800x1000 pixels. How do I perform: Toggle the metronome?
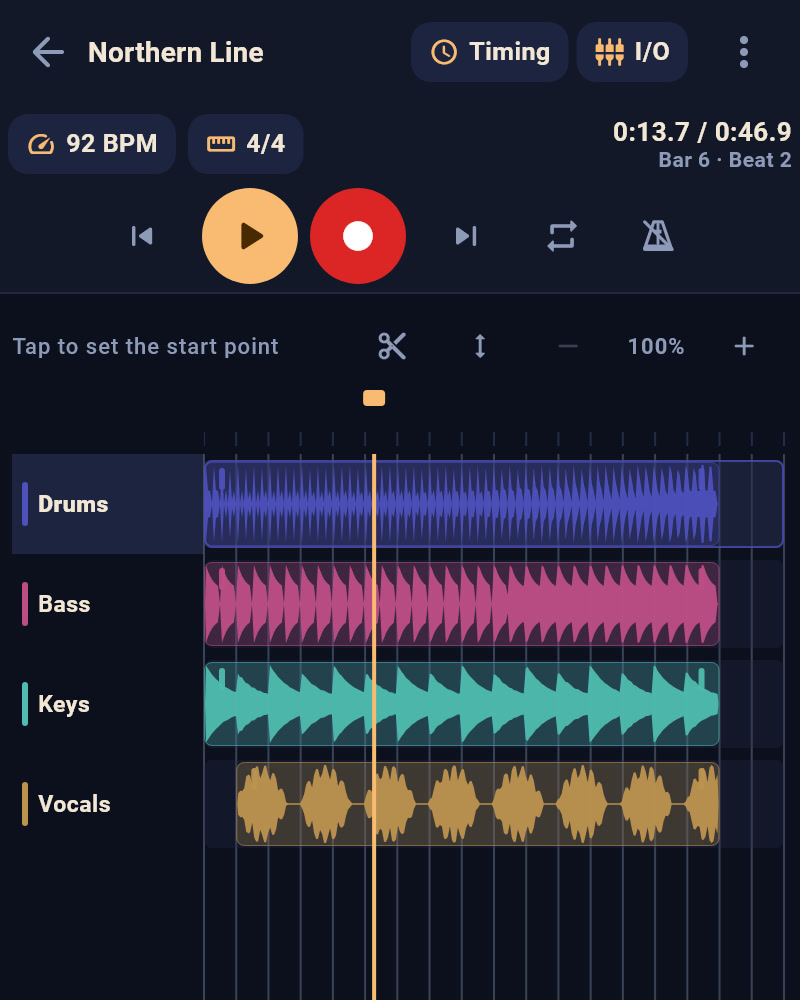click(658, 236)
